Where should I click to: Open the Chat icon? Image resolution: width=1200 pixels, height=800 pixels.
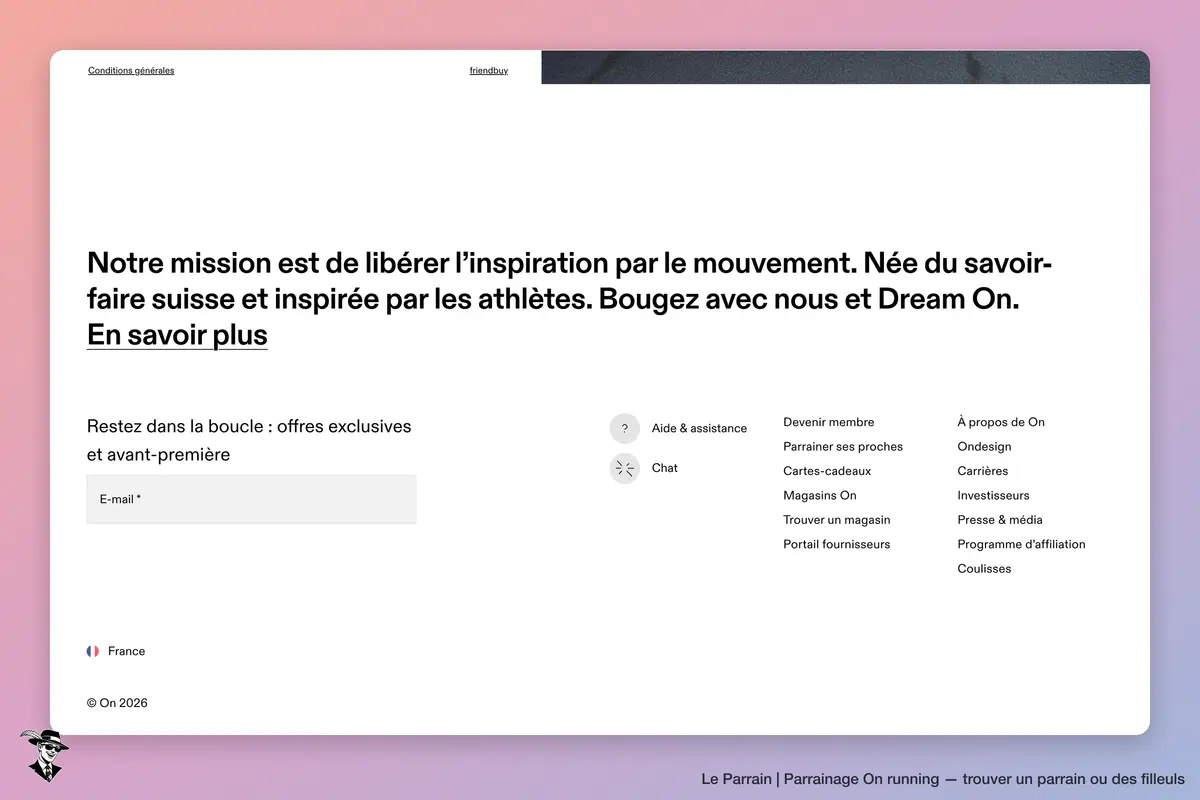click(x=624, y=468)
